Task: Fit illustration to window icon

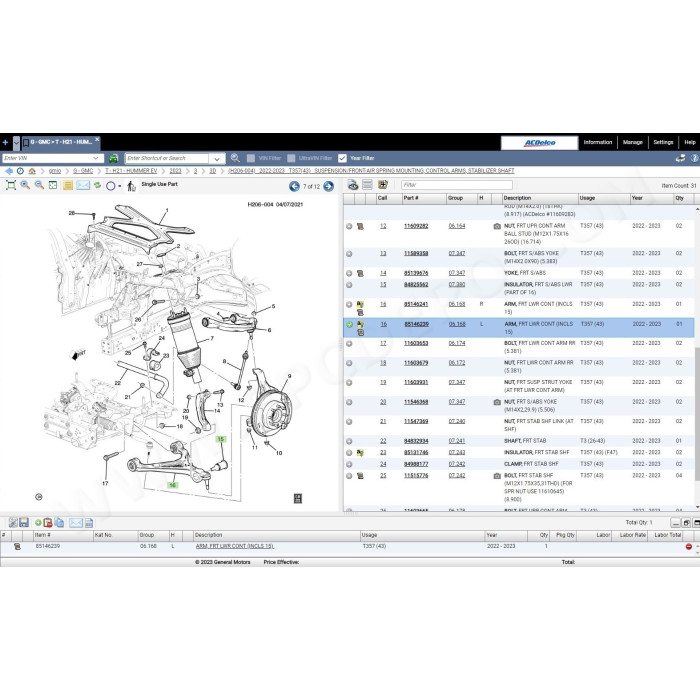Action: click(11, 185)
